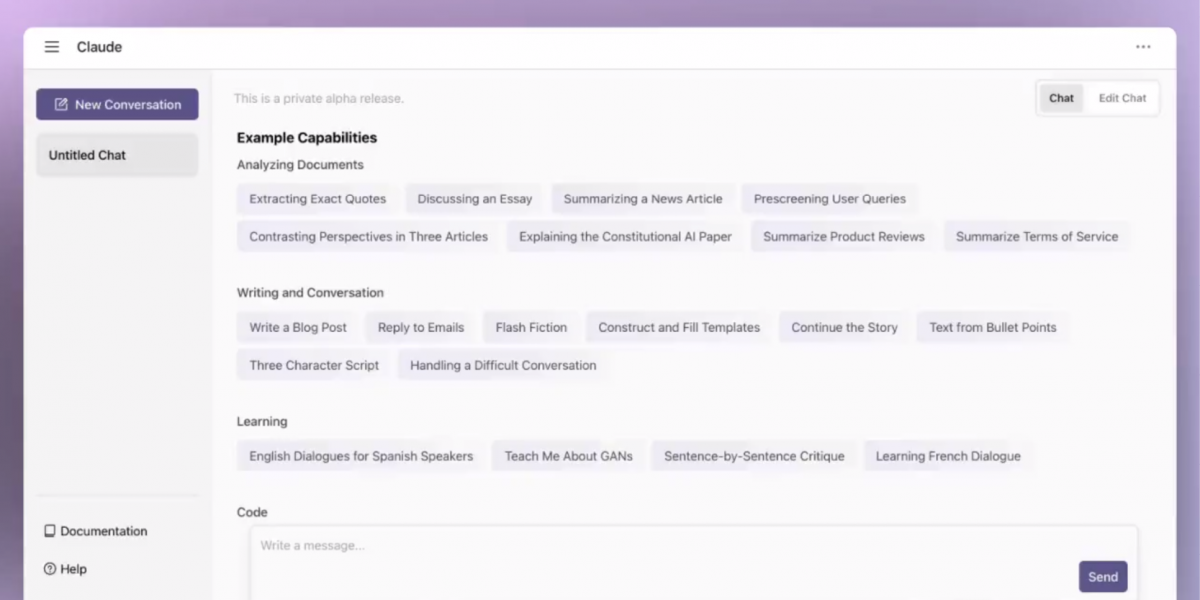The height and width of the screenshot is (600, 1200).
Task: Select Untitled Chat in the sidebar
Action: click(117, 155)
